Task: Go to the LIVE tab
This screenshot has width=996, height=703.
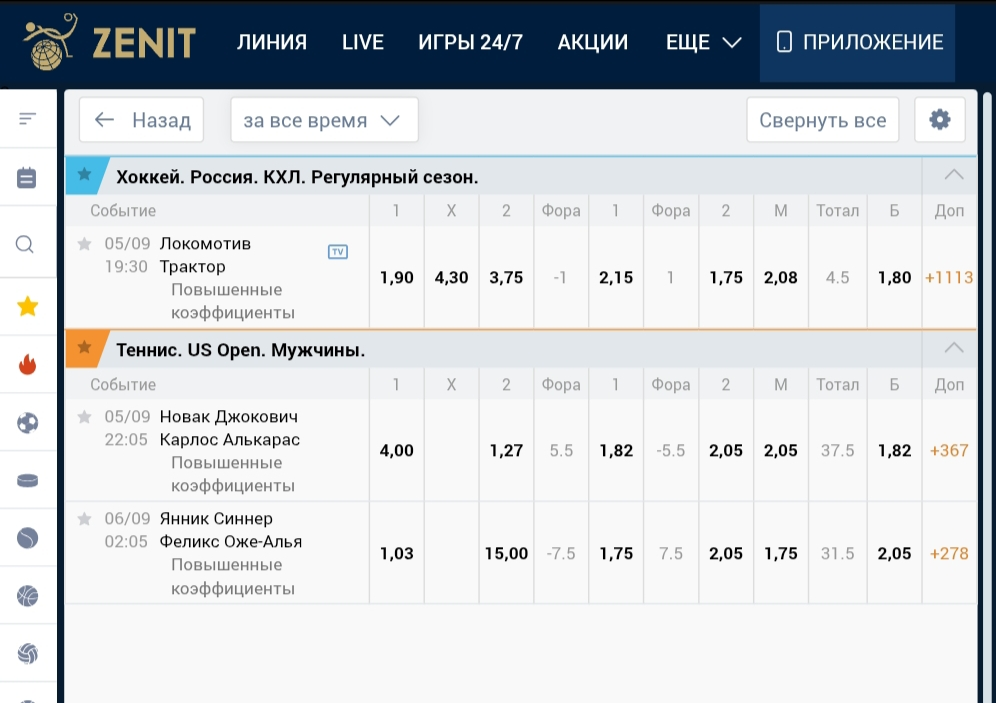Action: tap(362, 42)
